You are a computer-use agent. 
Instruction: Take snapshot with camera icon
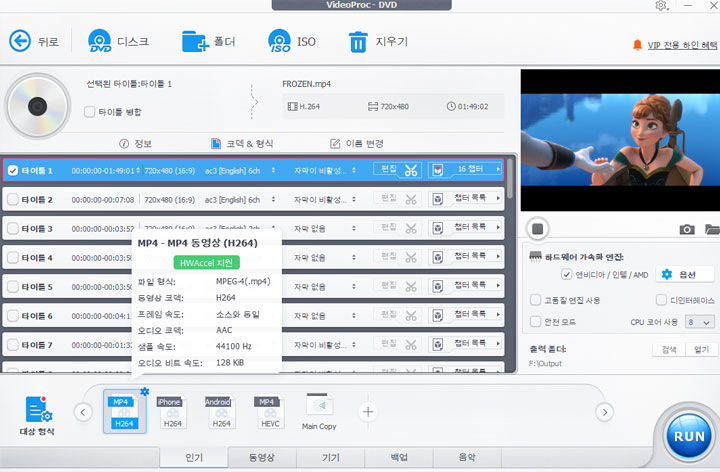pos(687,229)
